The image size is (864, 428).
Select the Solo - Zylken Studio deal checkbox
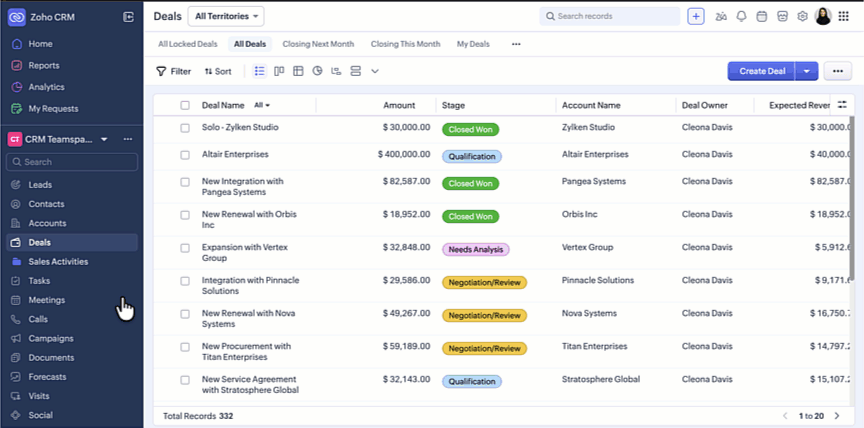[x=185, y=128]
